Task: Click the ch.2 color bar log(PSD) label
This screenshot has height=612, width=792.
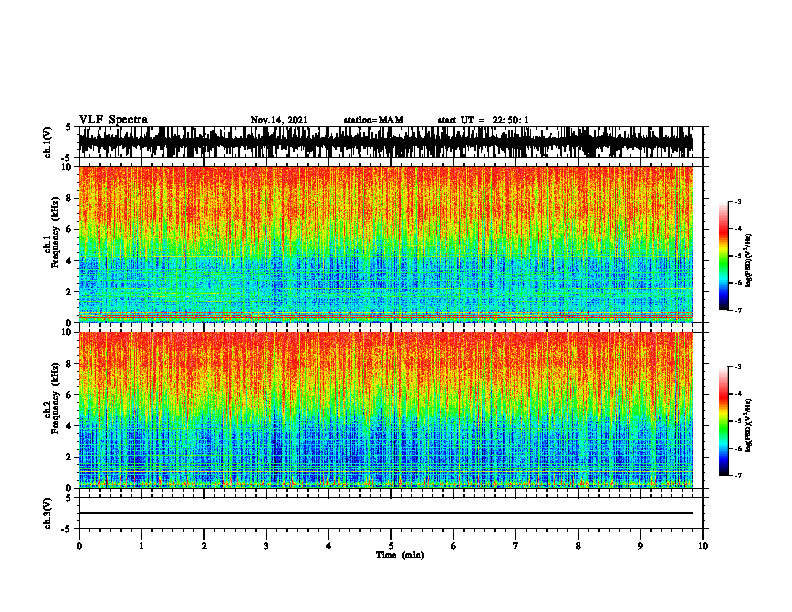Action: pos(750,425)
